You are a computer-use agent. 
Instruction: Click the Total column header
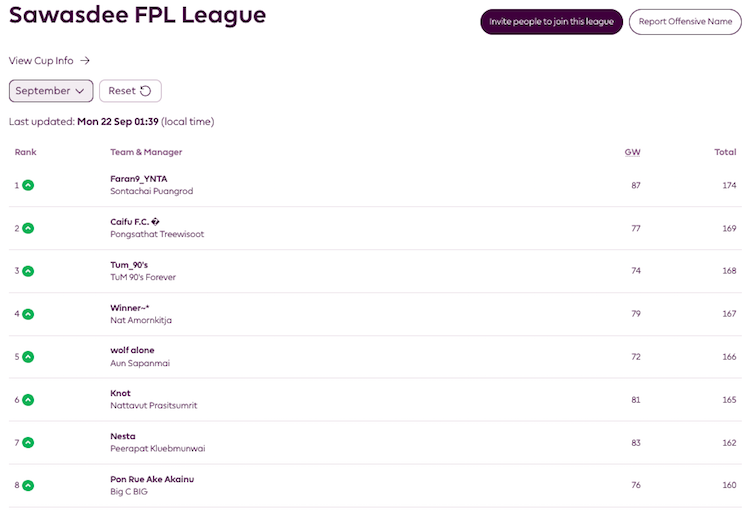pos(725,152)
